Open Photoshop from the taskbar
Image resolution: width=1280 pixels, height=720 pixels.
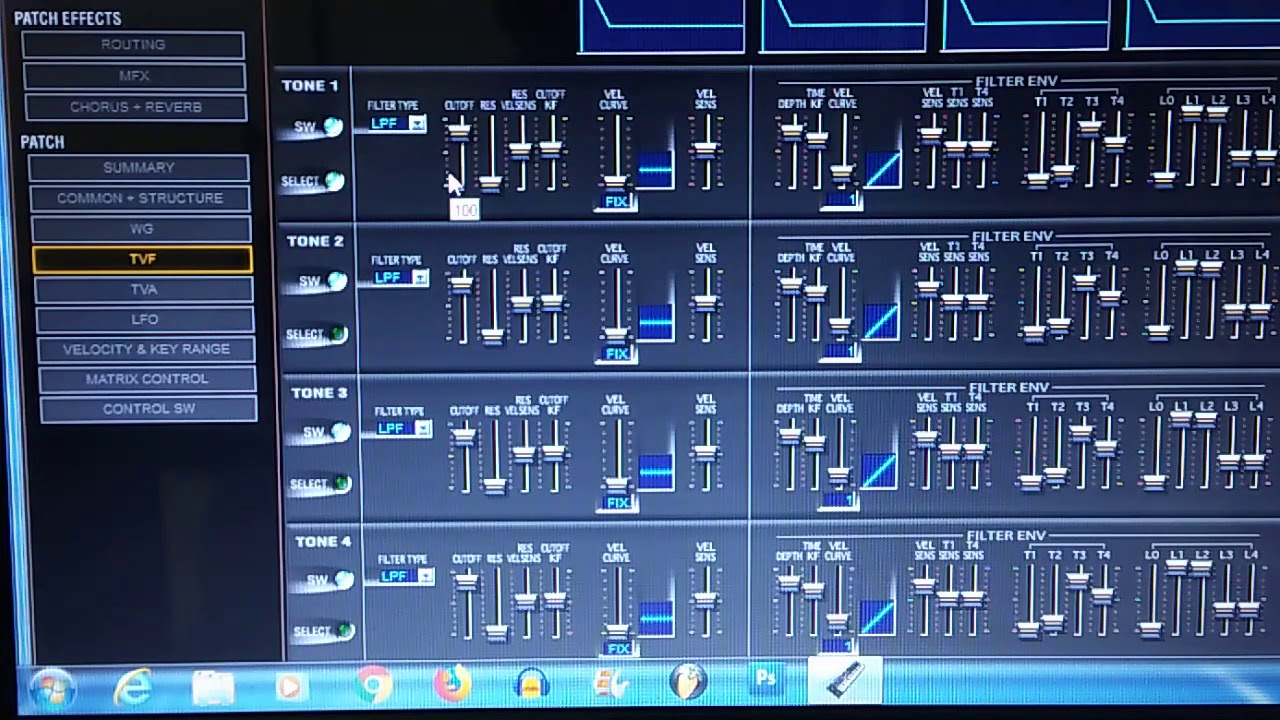tap(765, 680)
